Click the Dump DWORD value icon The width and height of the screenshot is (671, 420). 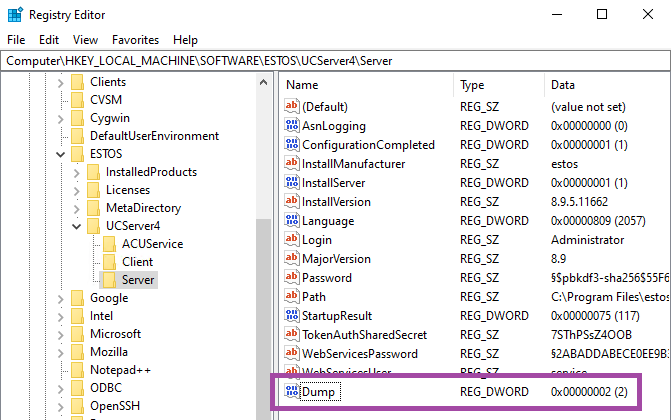pyautogui.click(x=292, y=392)
